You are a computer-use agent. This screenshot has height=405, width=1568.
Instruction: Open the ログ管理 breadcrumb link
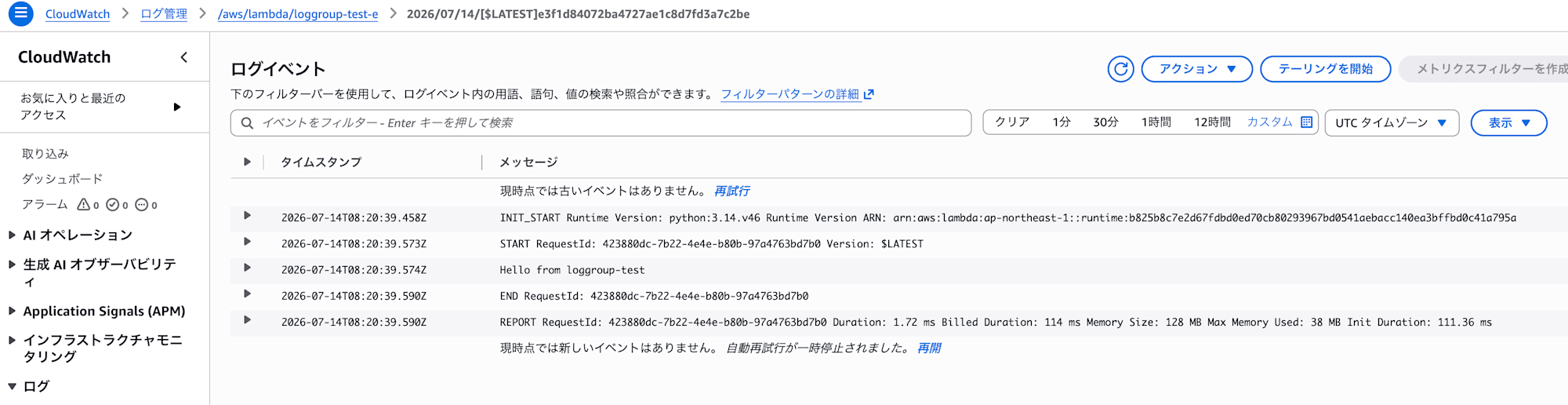click(x=164, y=14)
